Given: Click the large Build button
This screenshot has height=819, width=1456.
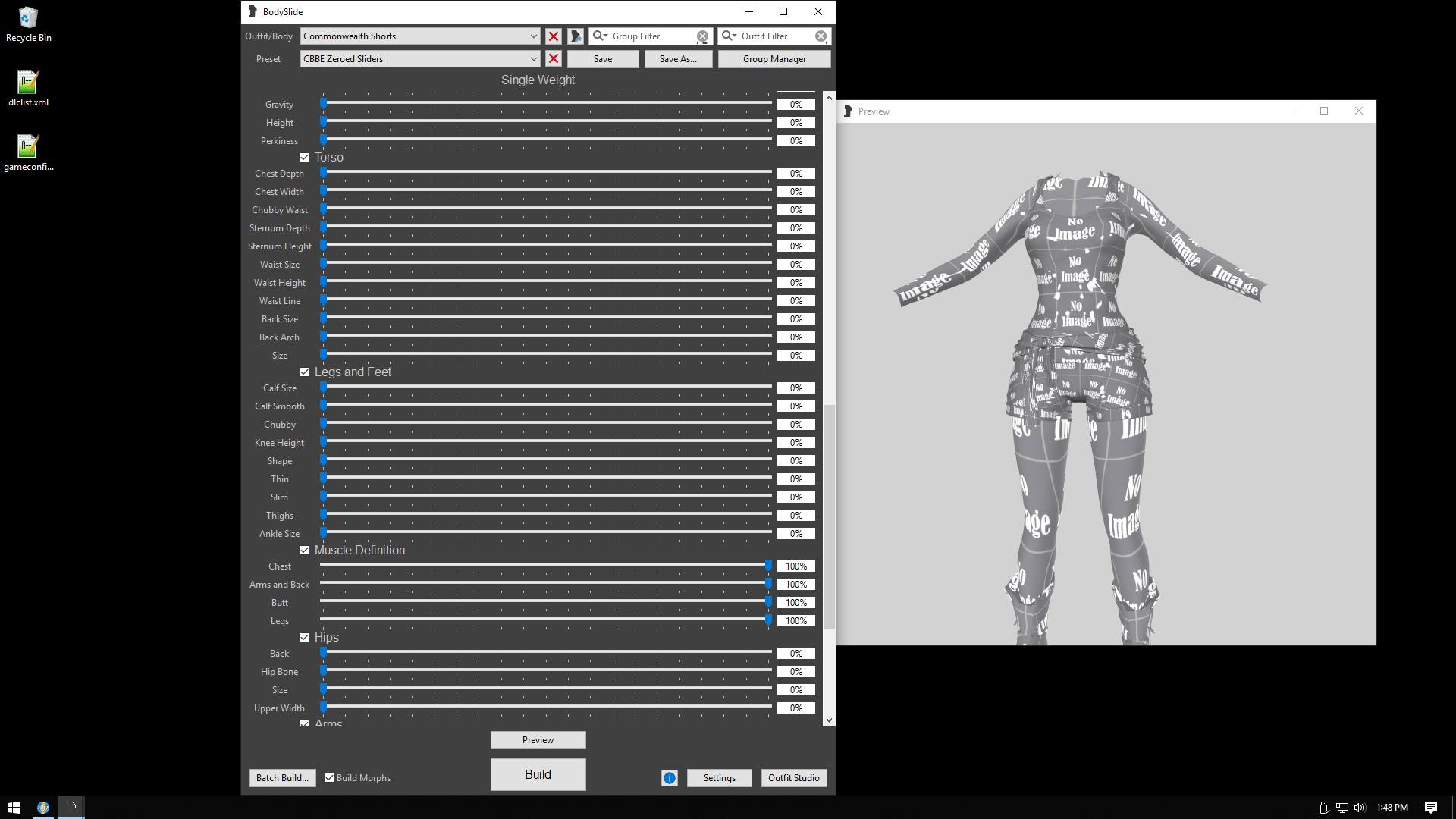Looking at the screenshot, I should pos(538,774).
